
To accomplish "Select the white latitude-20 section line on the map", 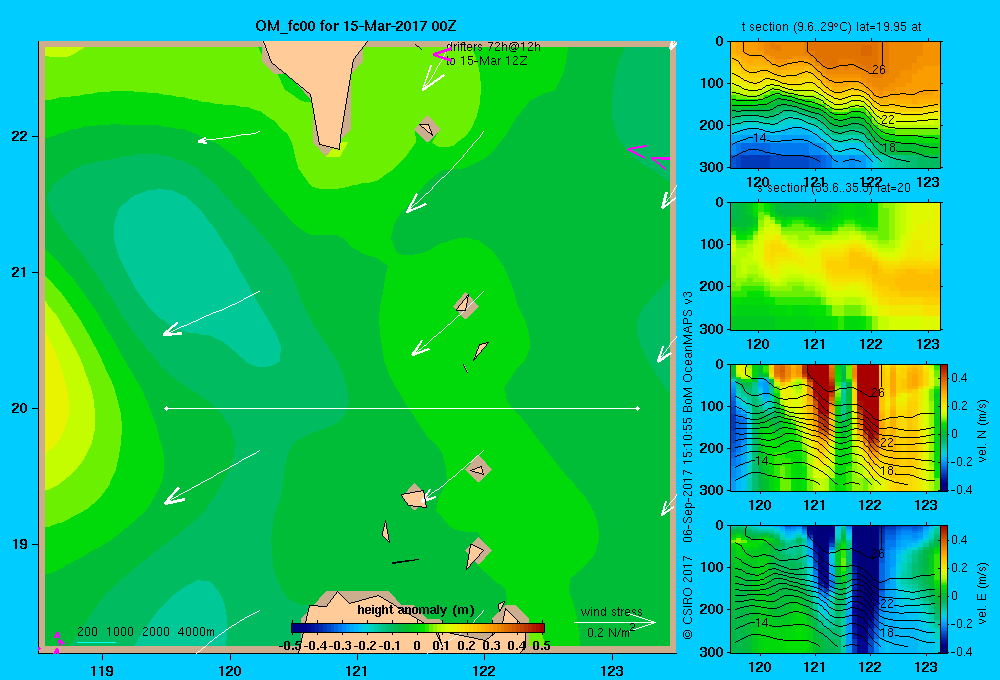I will (402, 408).
